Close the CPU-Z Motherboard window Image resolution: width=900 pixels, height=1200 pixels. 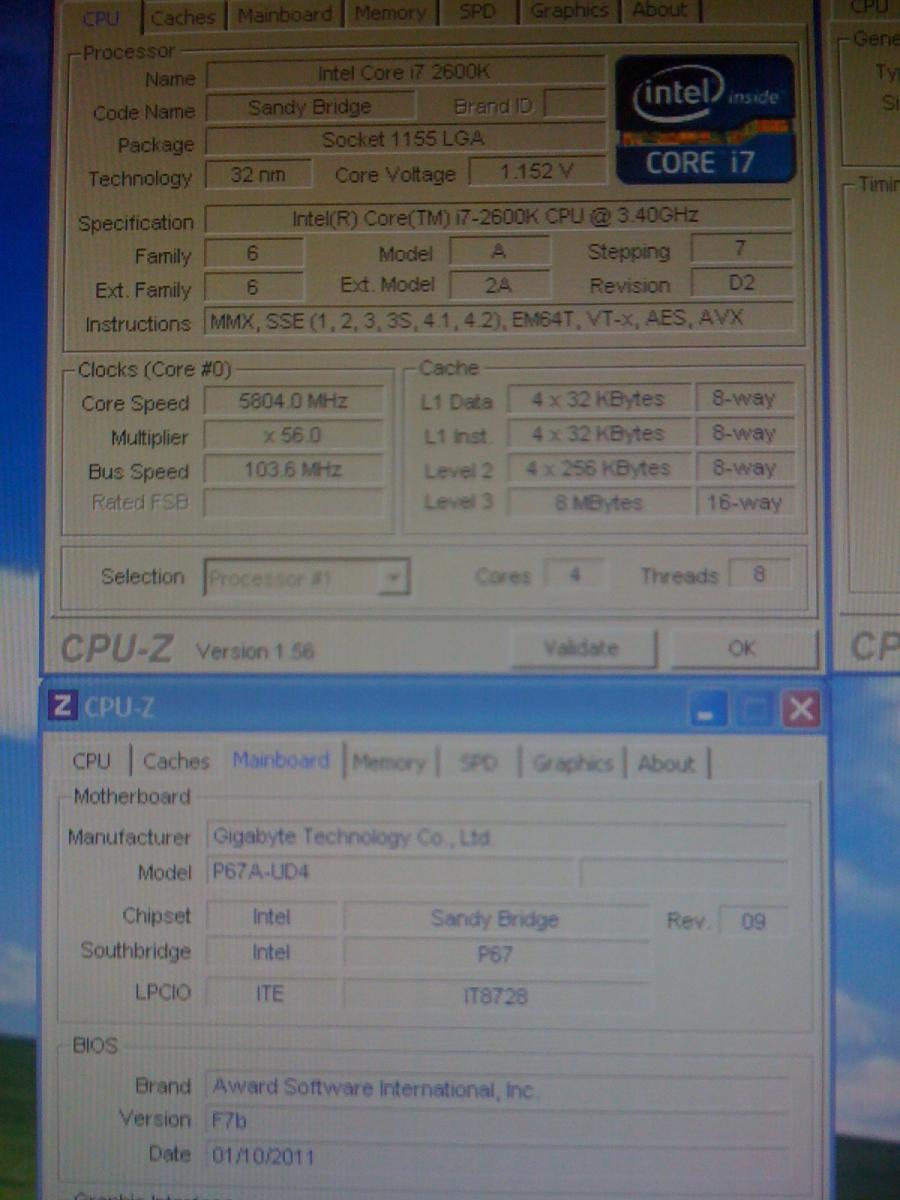click(x=801, y=710)
